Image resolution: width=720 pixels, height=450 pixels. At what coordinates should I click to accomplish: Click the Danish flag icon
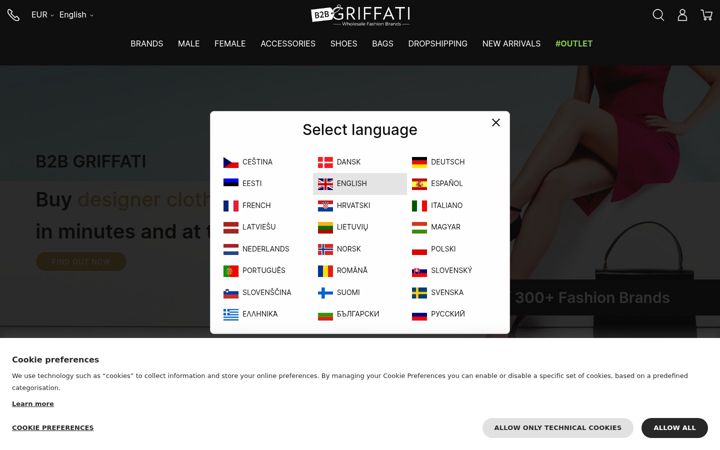point(325,162)
